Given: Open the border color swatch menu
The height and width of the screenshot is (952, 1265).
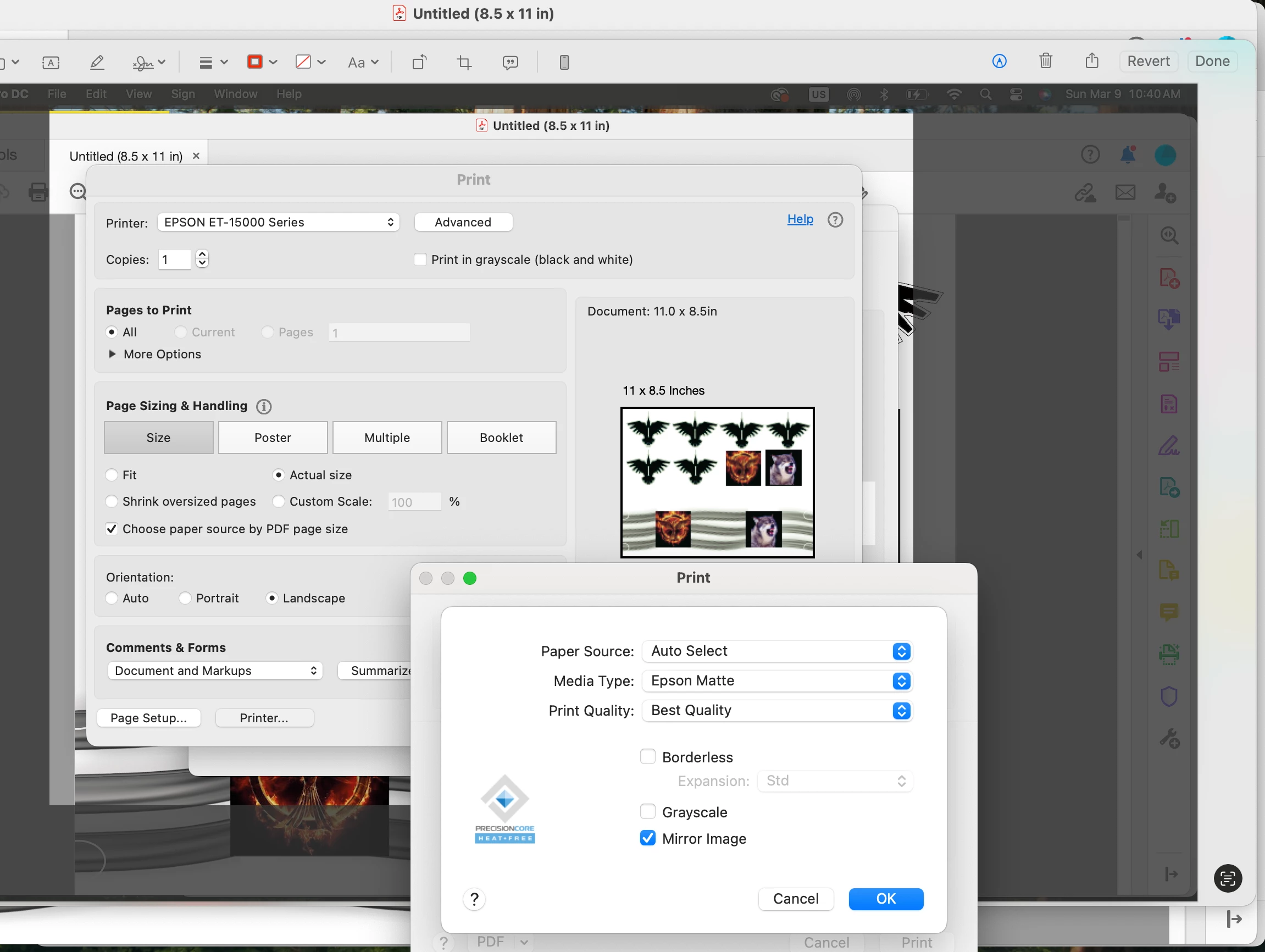Looking at the screenshot, I should click(262, 62).
